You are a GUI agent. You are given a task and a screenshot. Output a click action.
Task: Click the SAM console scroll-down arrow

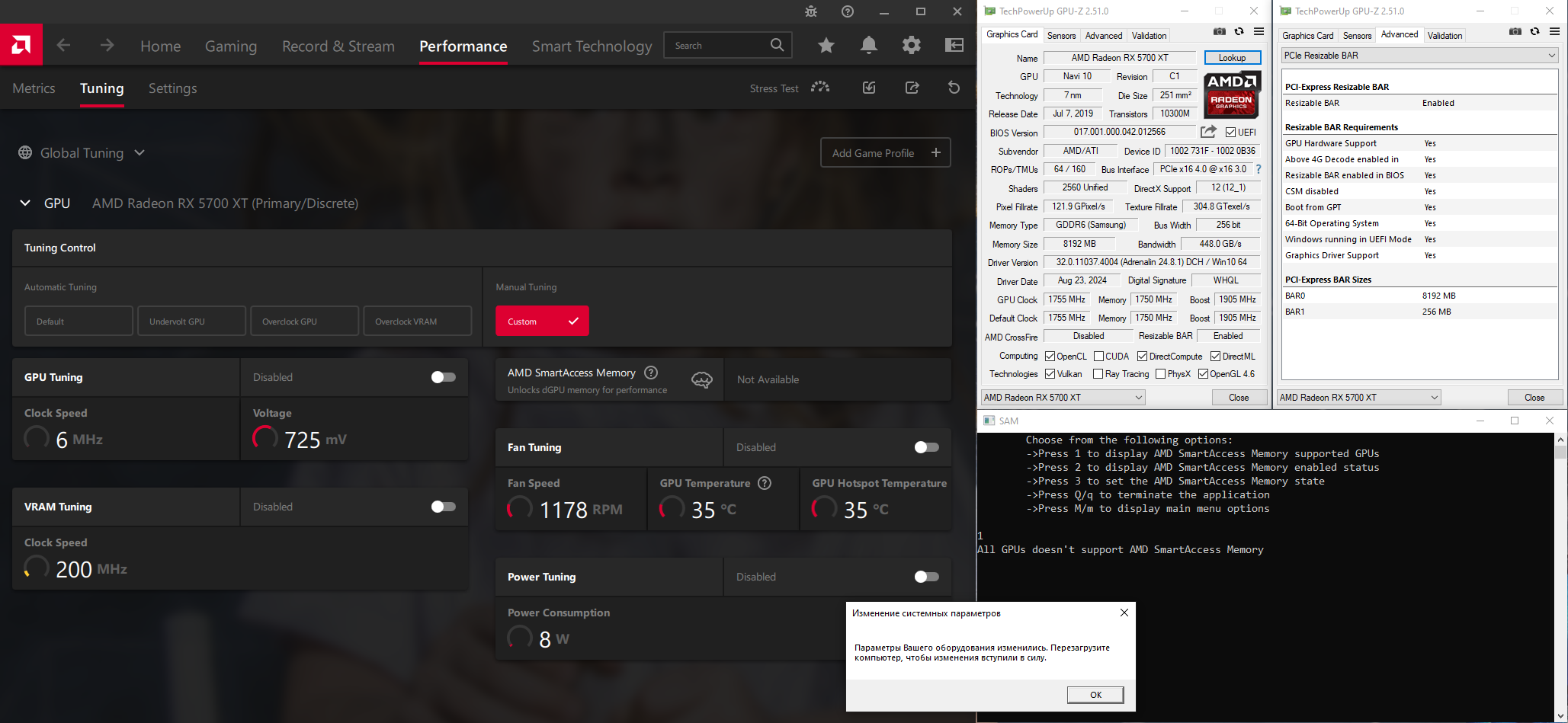[x=1561, y=716]
